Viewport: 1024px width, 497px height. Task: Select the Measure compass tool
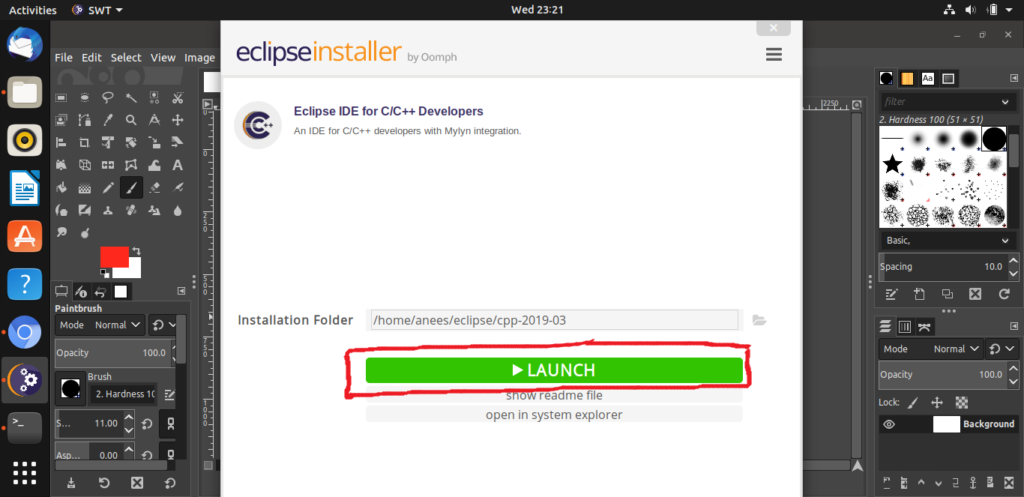(154, 120)
